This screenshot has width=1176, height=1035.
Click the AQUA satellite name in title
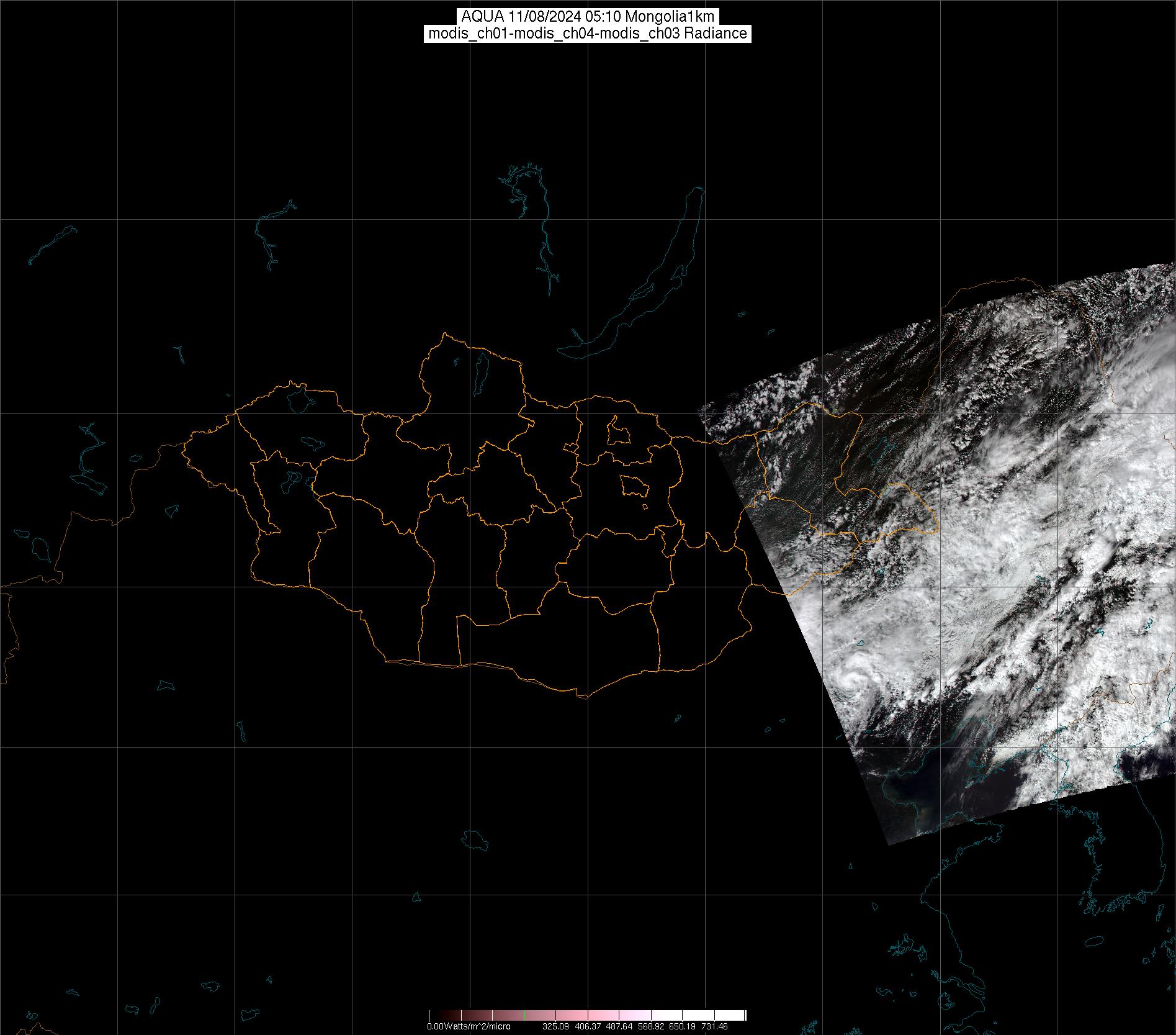click(x=483, y=17)
